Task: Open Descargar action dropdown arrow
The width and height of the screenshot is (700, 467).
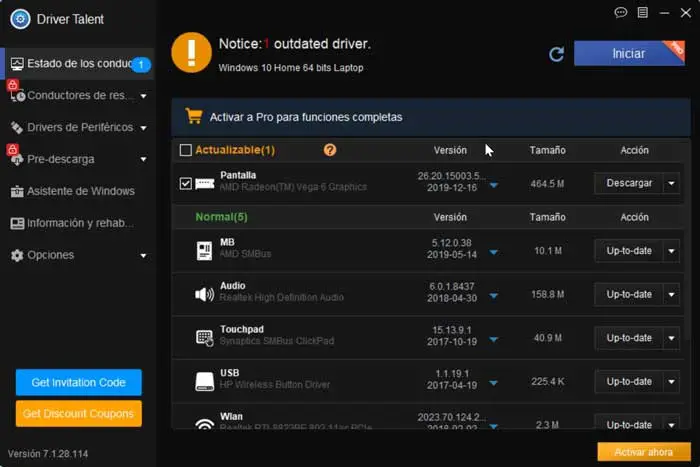Action: pyautogui.click(x=671, y=183)
